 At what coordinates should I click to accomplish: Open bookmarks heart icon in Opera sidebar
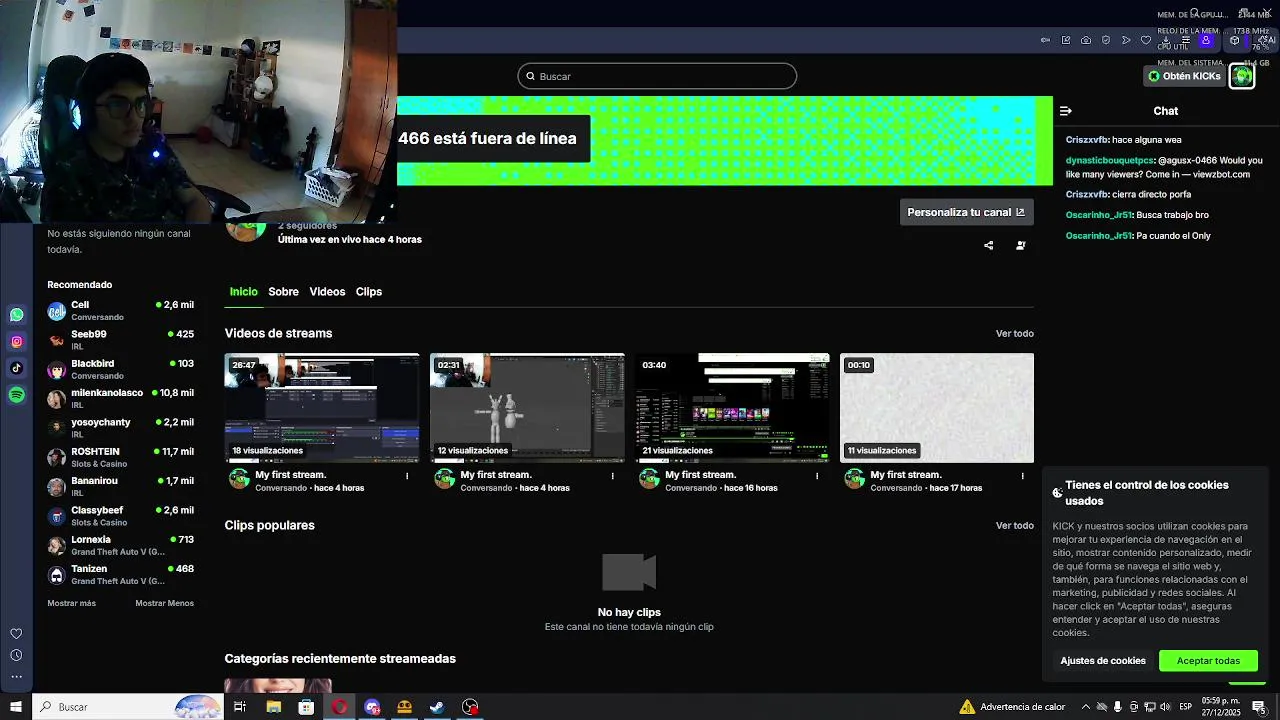16,633
